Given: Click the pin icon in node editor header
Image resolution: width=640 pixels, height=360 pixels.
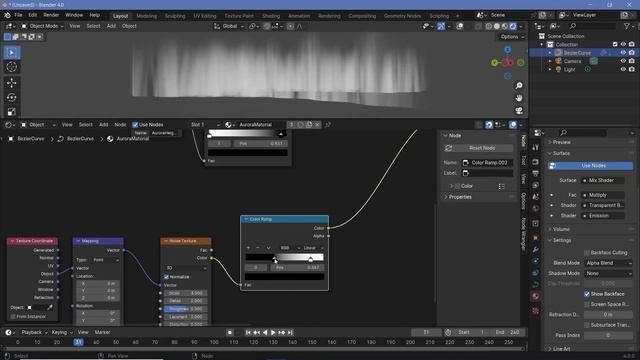Looking at the screenshot, I should pyautogui.click(x=328, y=124).
